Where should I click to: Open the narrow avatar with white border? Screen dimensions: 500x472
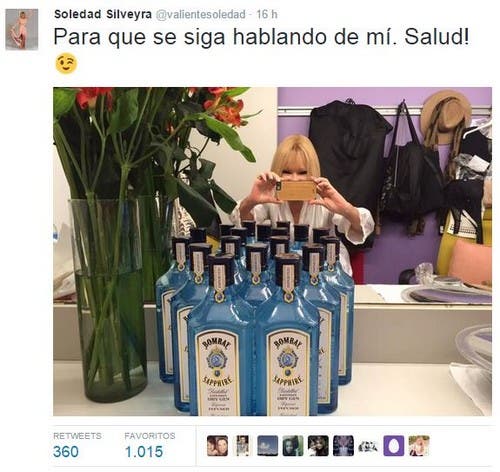click(242, 446)
